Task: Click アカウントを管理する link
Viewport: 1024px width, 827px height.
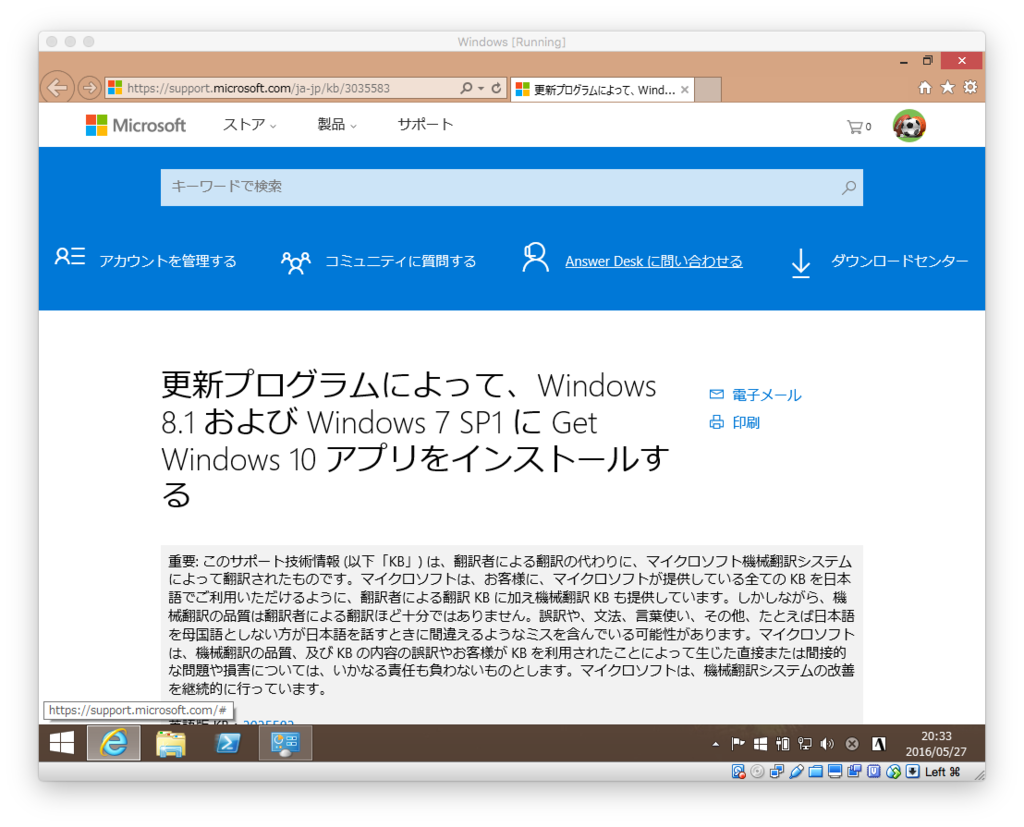Action: (x=168, y=261)
